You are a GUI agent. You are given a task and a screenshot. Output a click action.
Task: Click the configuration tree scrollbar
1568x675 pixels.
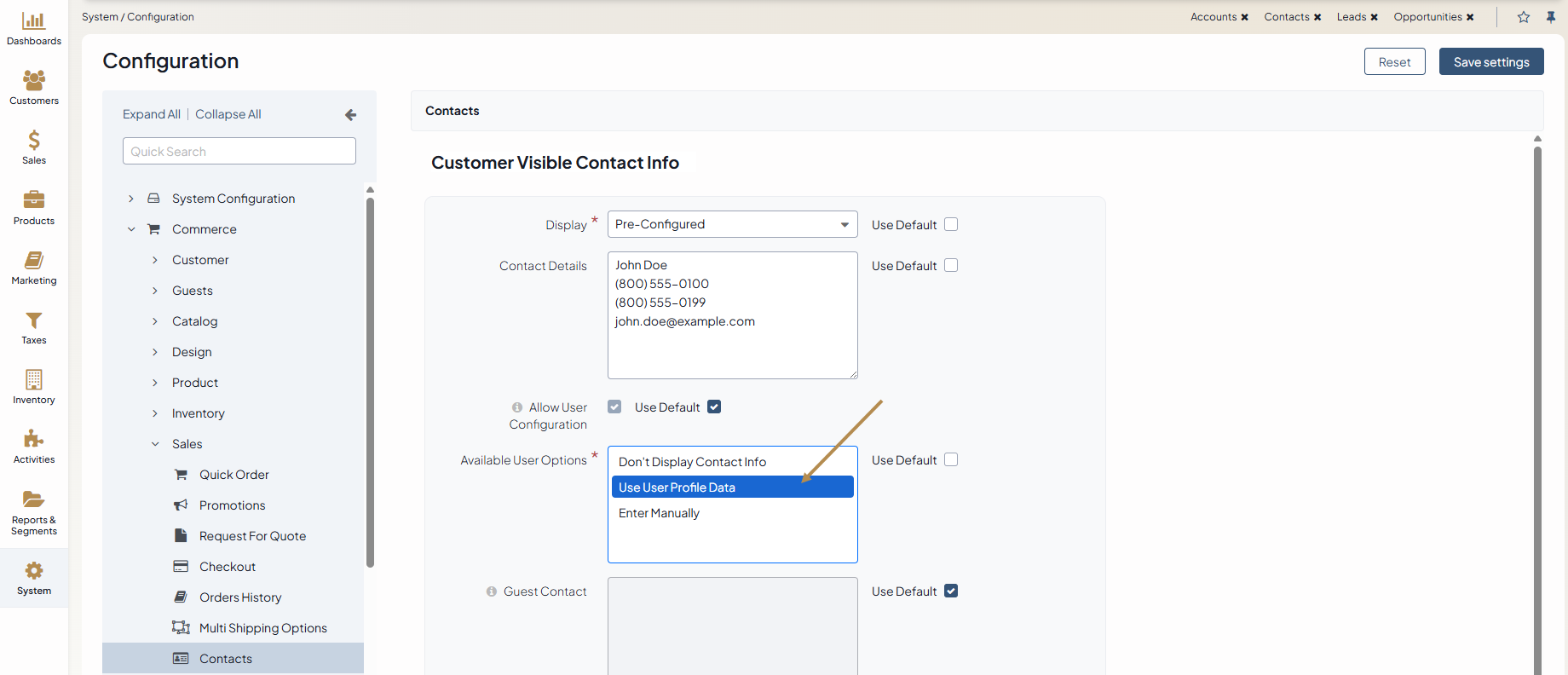(370, 382)
